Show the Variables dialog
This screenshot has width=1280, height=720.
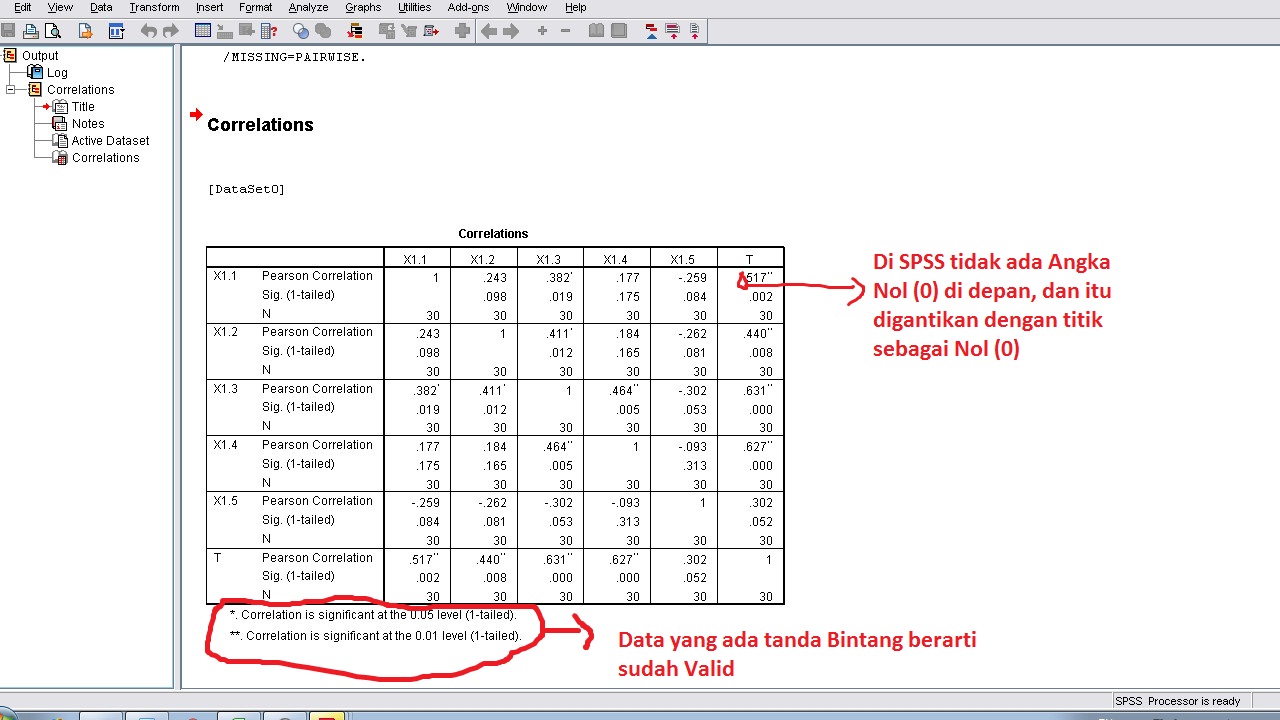click(268, 30)
